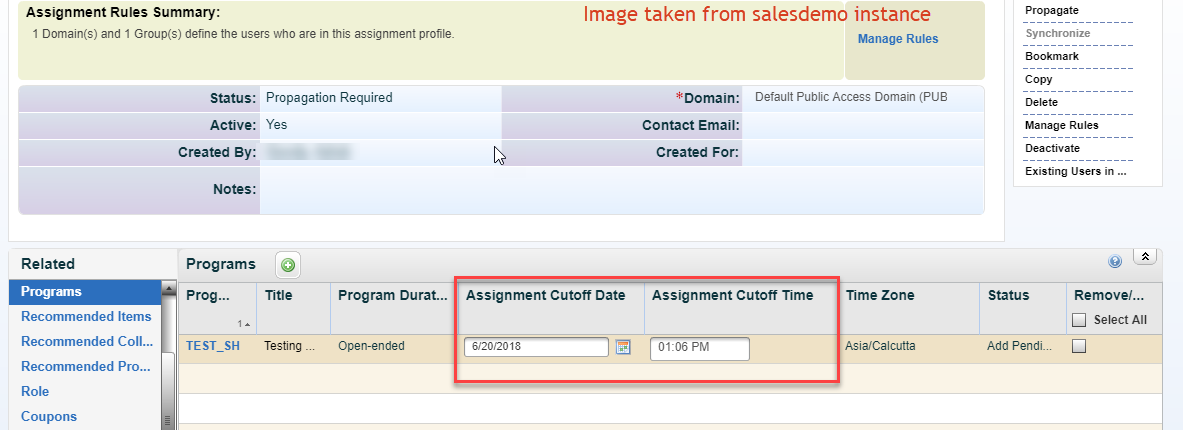Click the Notes field area
This screenshot has width=1183, height=430.
622,190
